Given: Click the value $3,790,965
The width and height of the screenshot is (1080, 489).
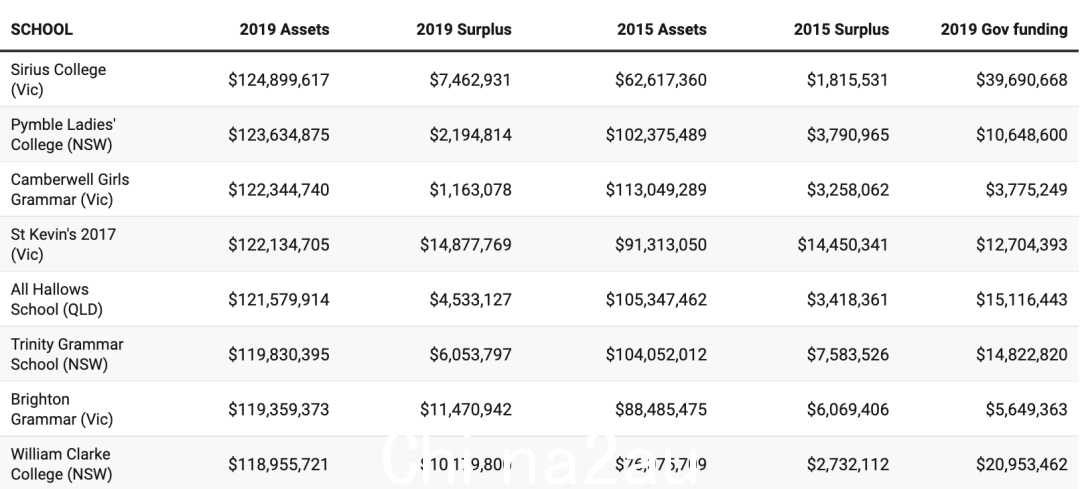Looking at the screenshot, I should tap(848, 135).
